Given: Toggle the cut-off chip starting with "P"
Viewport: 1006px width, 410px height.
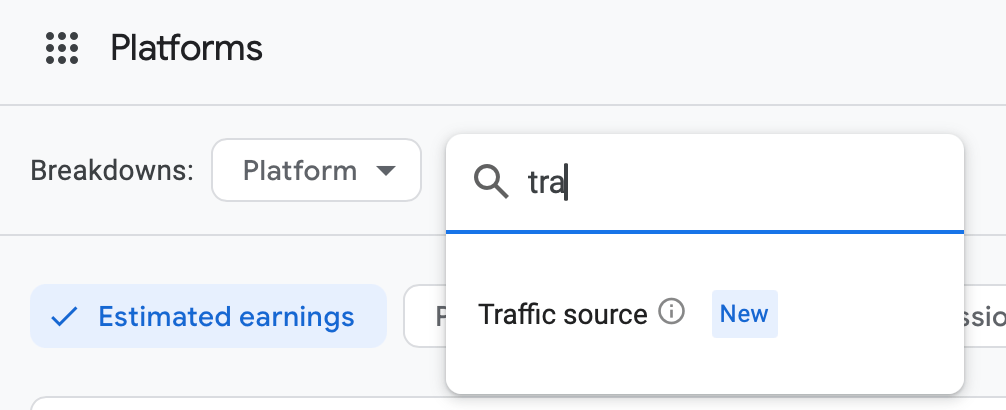Looking at the screenshot, I should pyautogui.click(x=425, y=317).
